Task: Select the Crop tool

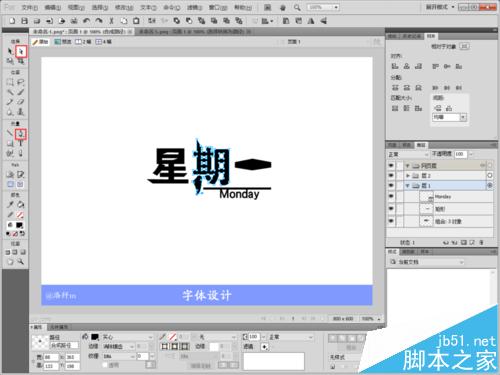Action: click(21, 61)
